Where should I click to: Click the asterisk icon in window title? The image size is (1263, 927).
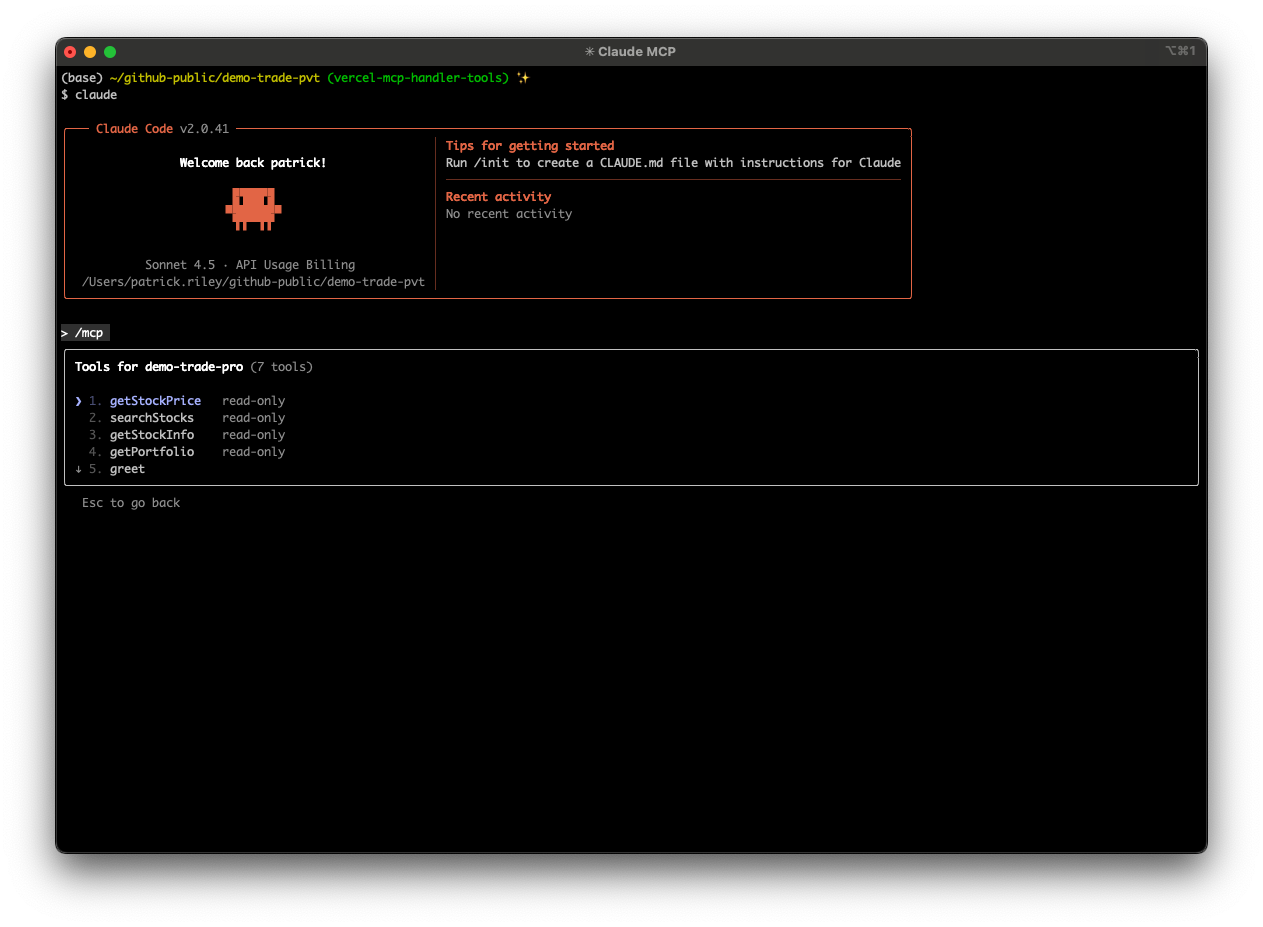[x=589, y=51]
